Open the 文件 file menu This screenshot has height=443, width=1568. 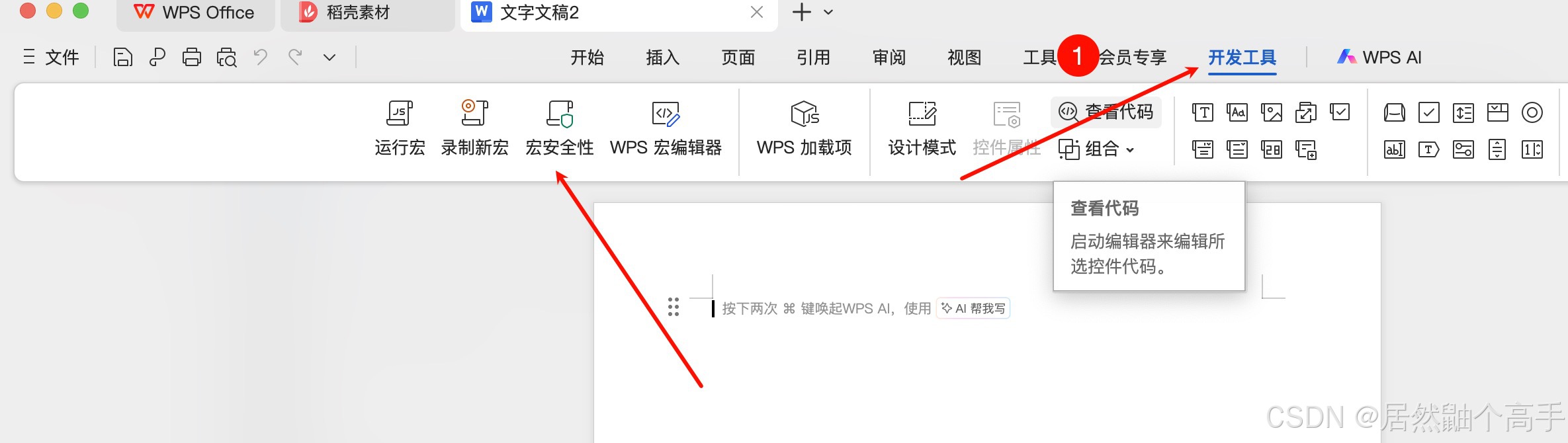52,58
